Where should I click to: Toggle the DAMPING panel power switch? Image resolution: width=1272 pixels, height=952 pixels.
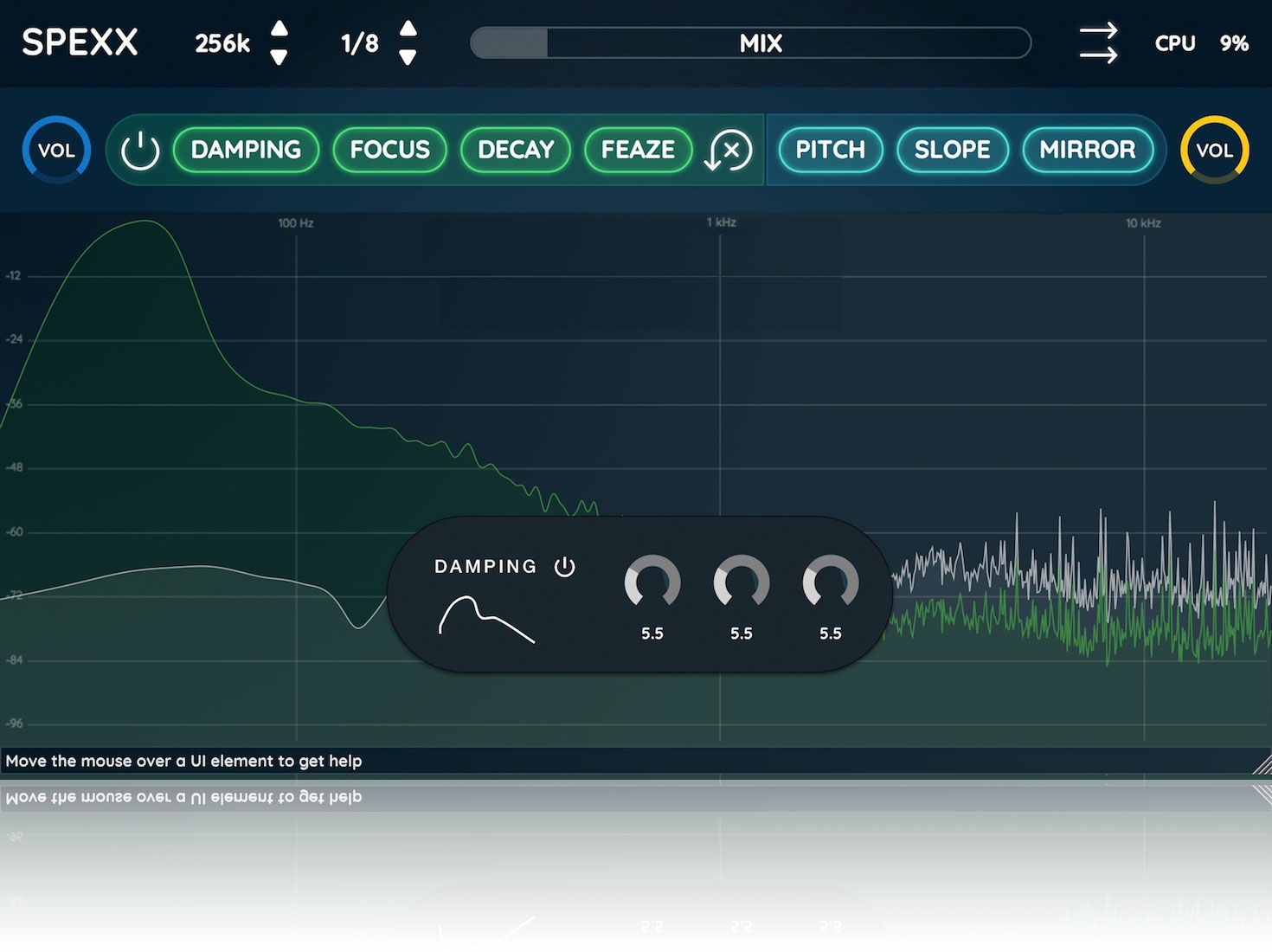point(564,567)
